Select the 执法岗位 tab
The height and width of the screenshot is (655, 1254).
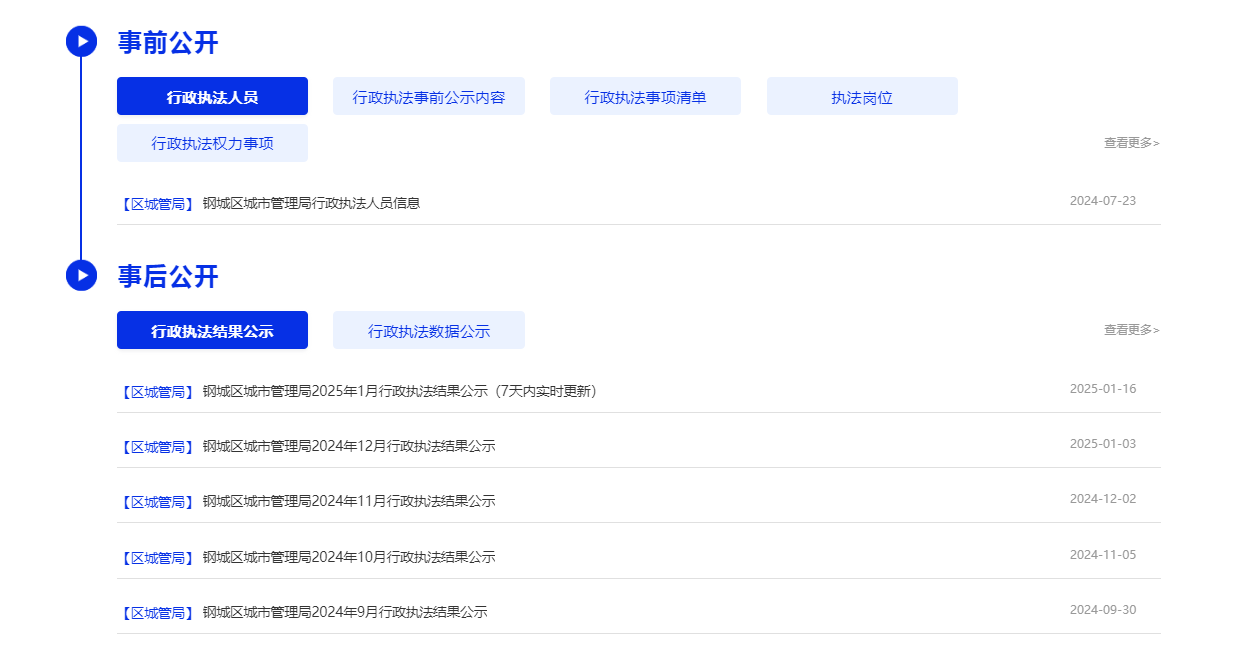[x=862, y=96]
